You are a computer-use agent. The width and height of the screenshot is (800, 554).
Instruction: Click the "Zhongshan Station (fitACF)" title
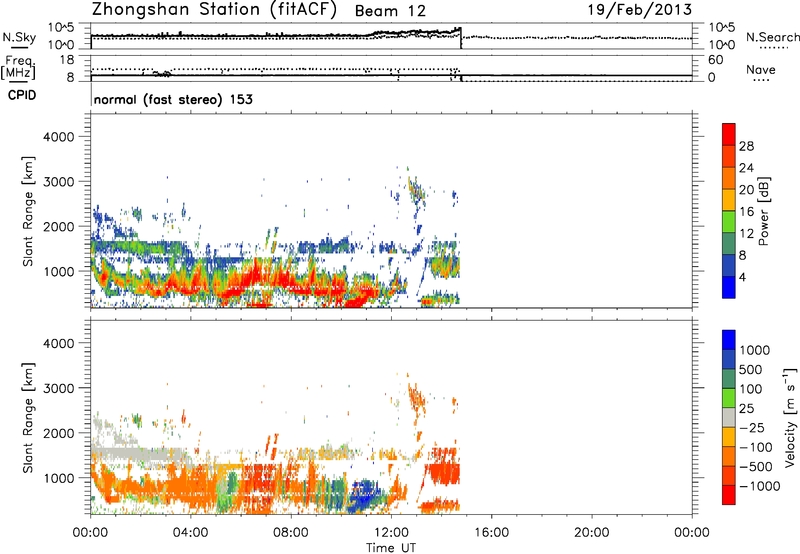(214, 10)
